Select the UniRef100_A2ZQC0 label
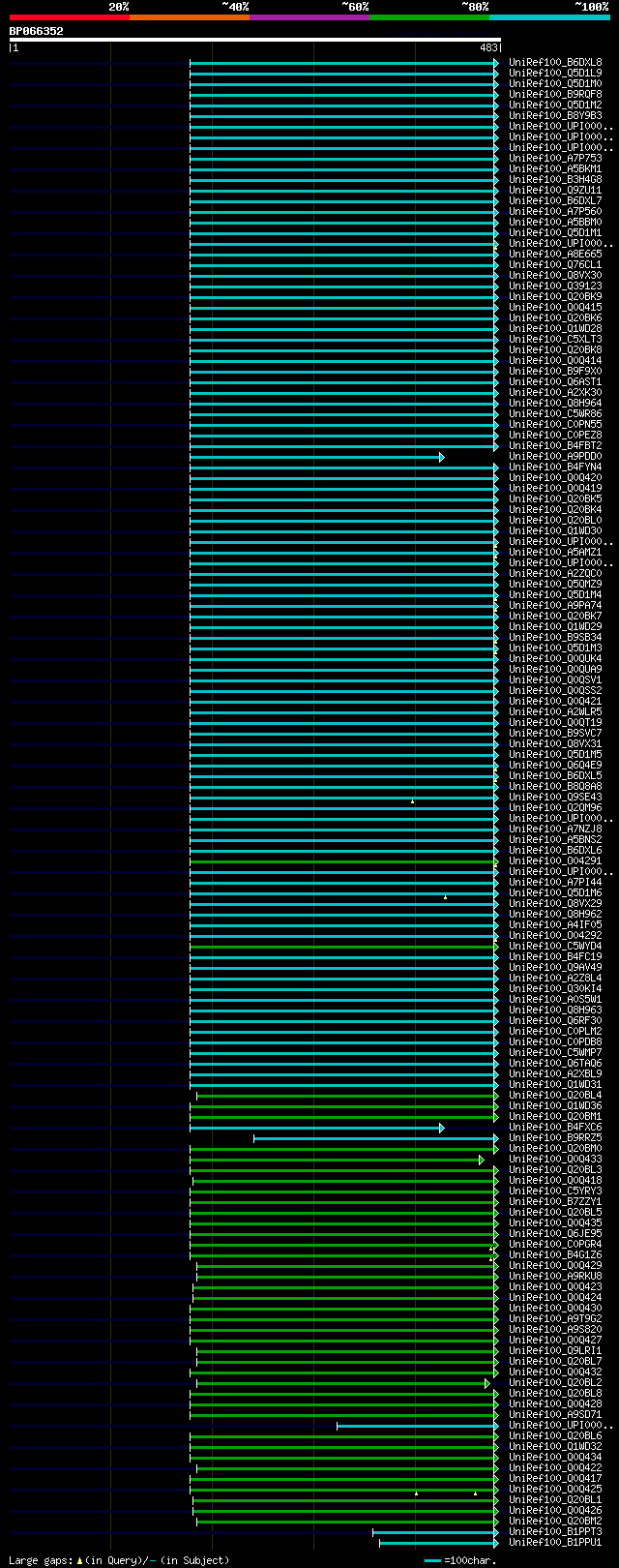 555,573
